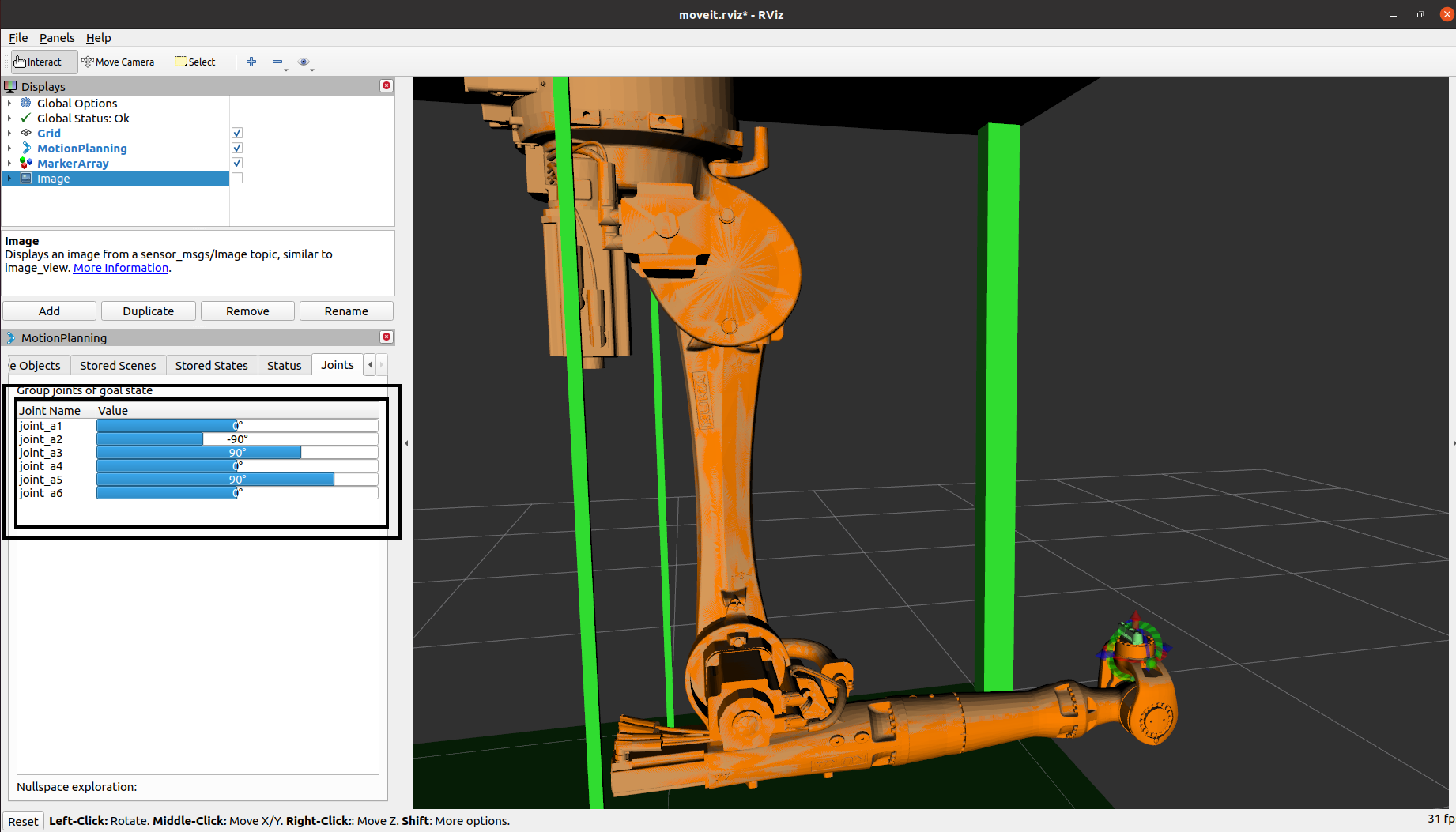1456x832 pixels.
Task: Expand the MarkerArray tree row
Action: coord(9,163)
